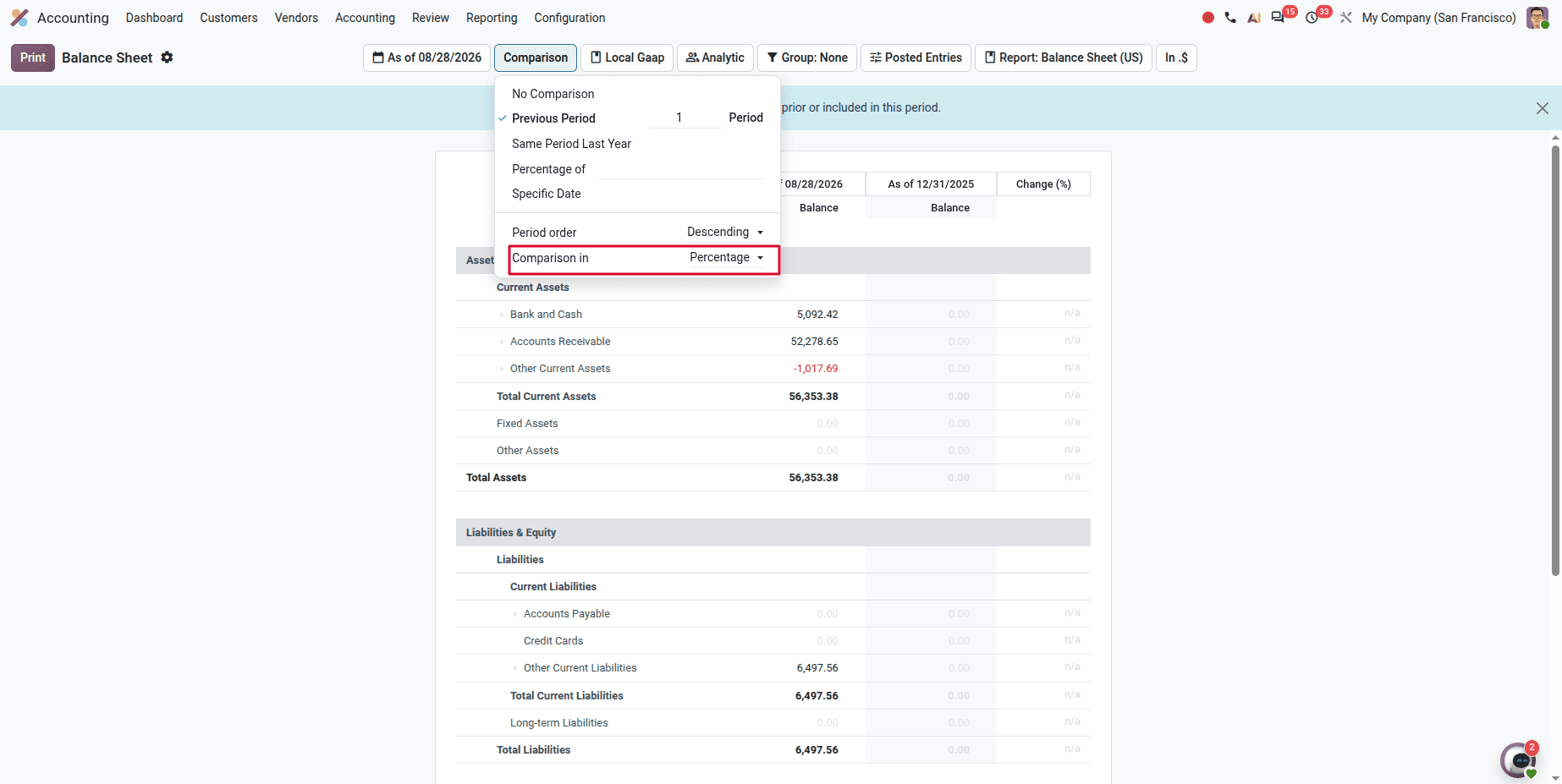Screen dimensions: 1562x784
Task: Open the As of 08/28/2026 date filter
Action: pos(427,58)
